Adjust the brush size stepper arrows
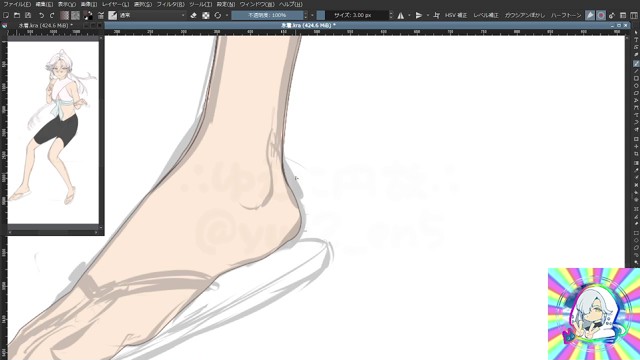Viewport: 640px width, 360px height. point(391,16)
